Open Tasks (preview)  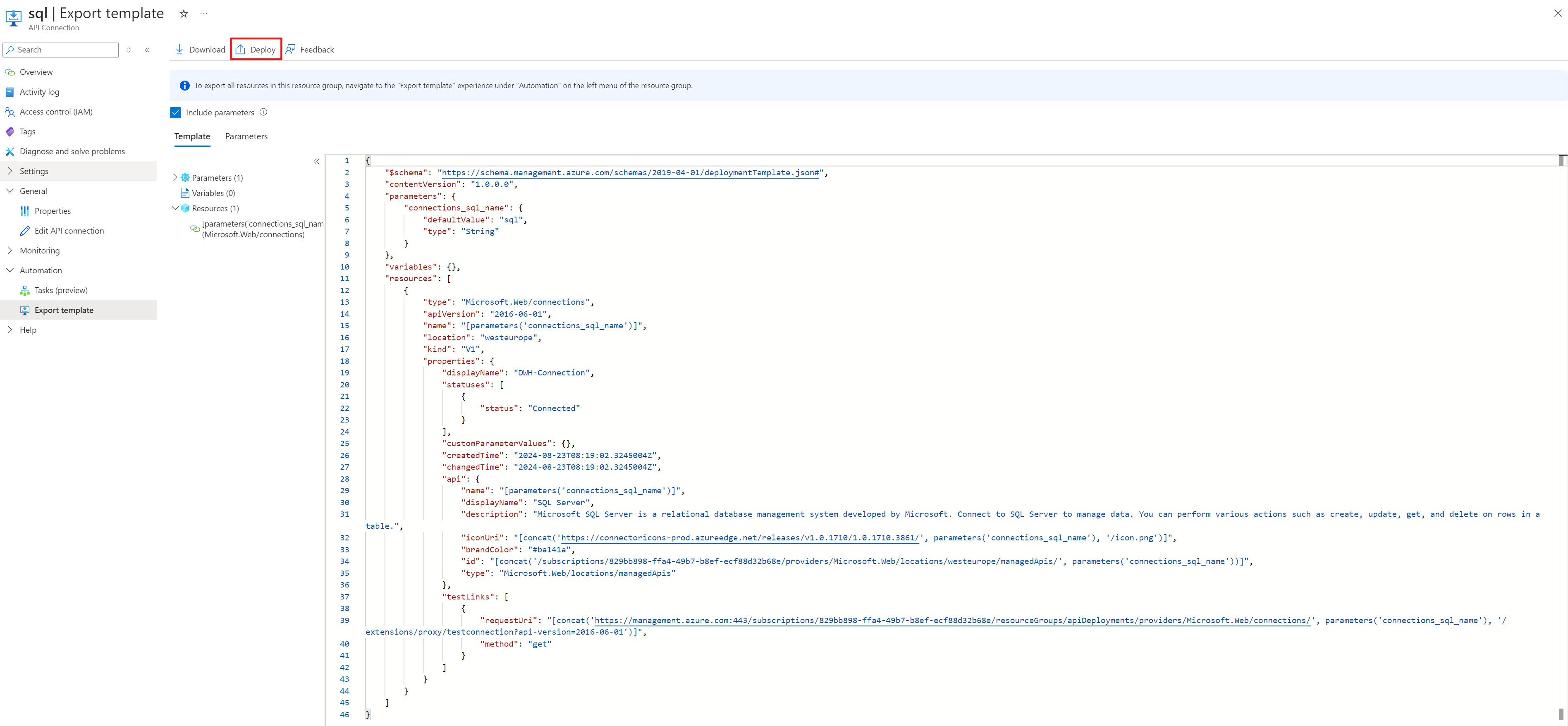[x=61, y=290]
